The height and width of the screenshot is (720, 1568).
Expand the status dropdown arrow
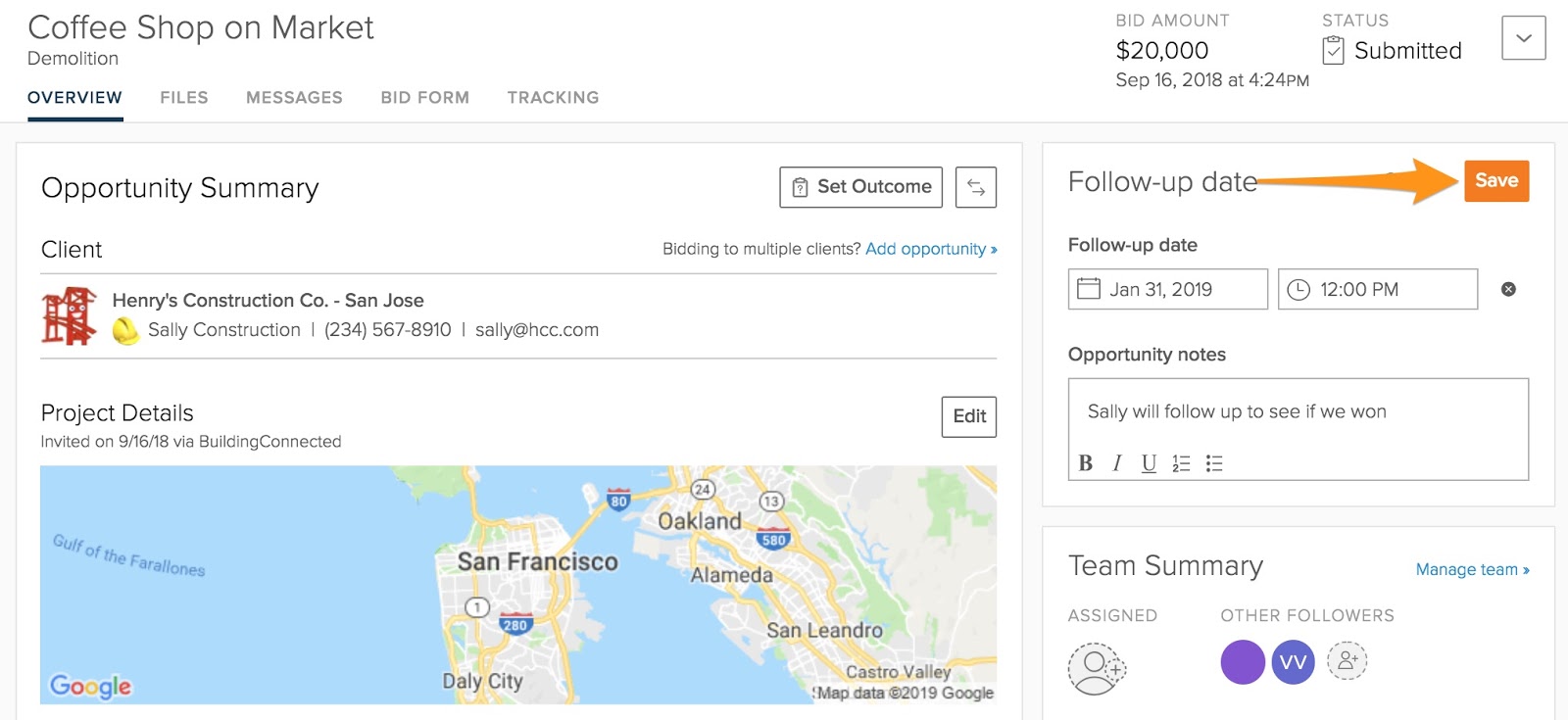click(x=1523, y=38)
